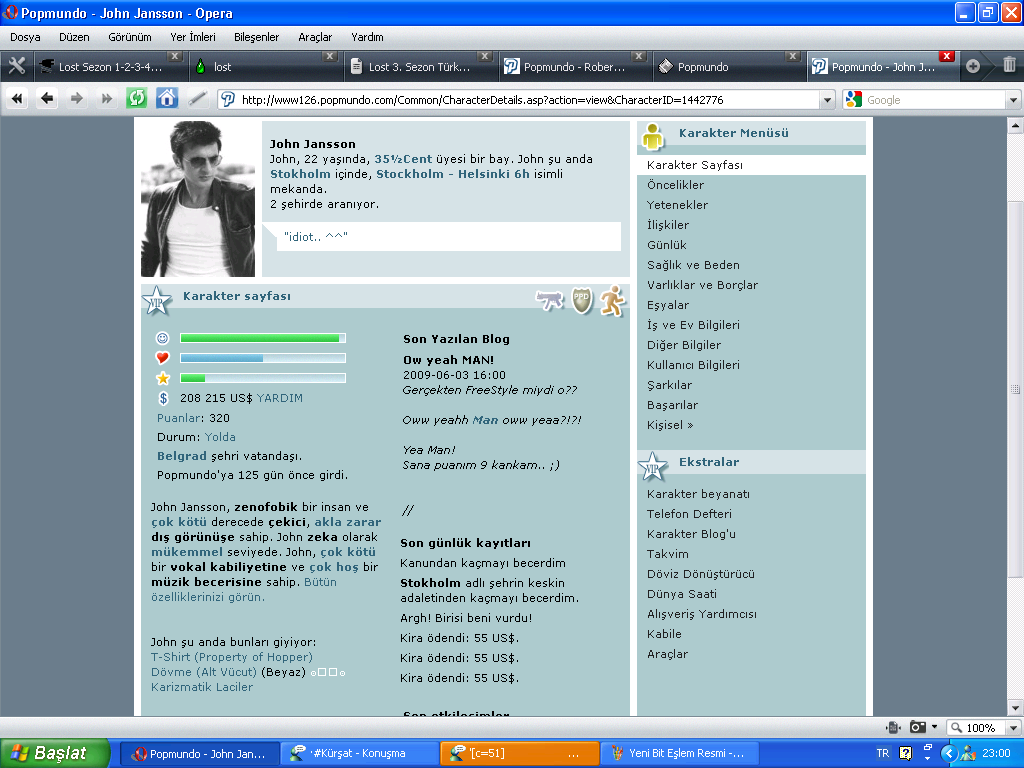Click the star quality progress bar
Screen dimensions: 1024x768
263,377
